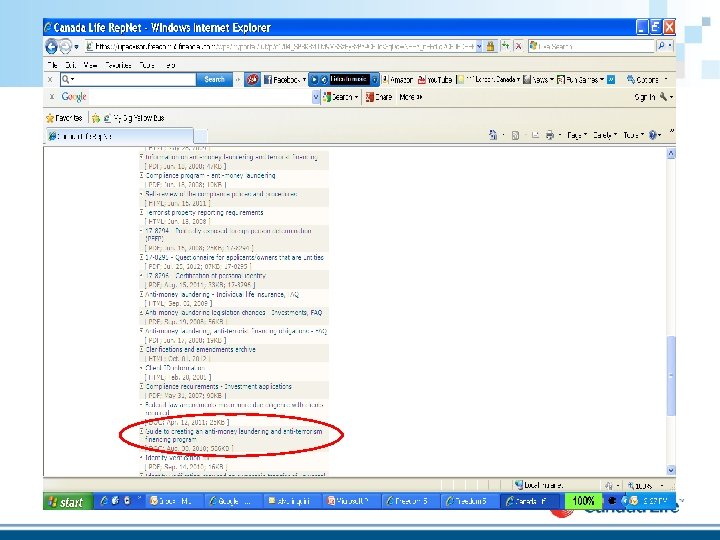Click the Print icon in command bar
720x540 pixels.
pos(550,135)
